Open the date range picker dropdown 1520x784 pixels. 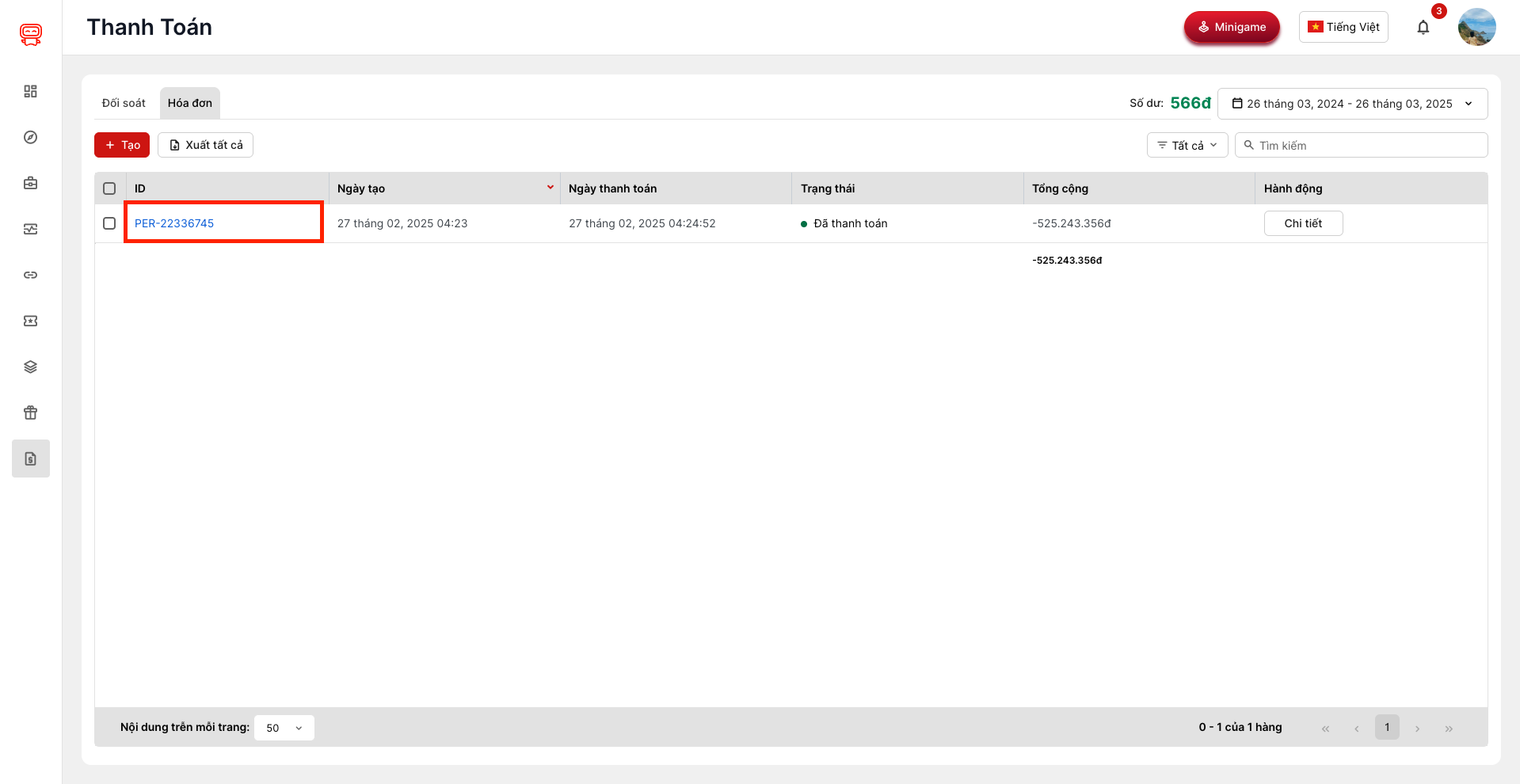pos(1352,104)
